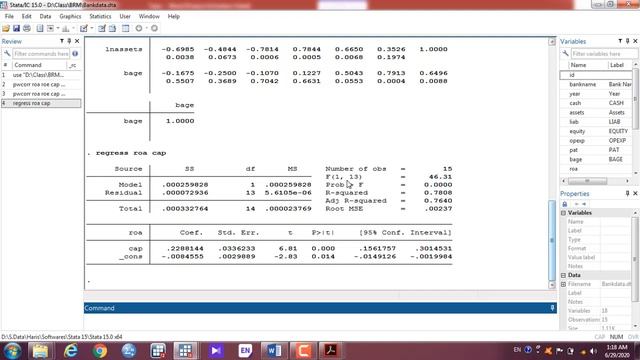Screen dimensions: 640x360
Task: Click the Graph bar chart toolbar icon
Action: coord(66,28)
